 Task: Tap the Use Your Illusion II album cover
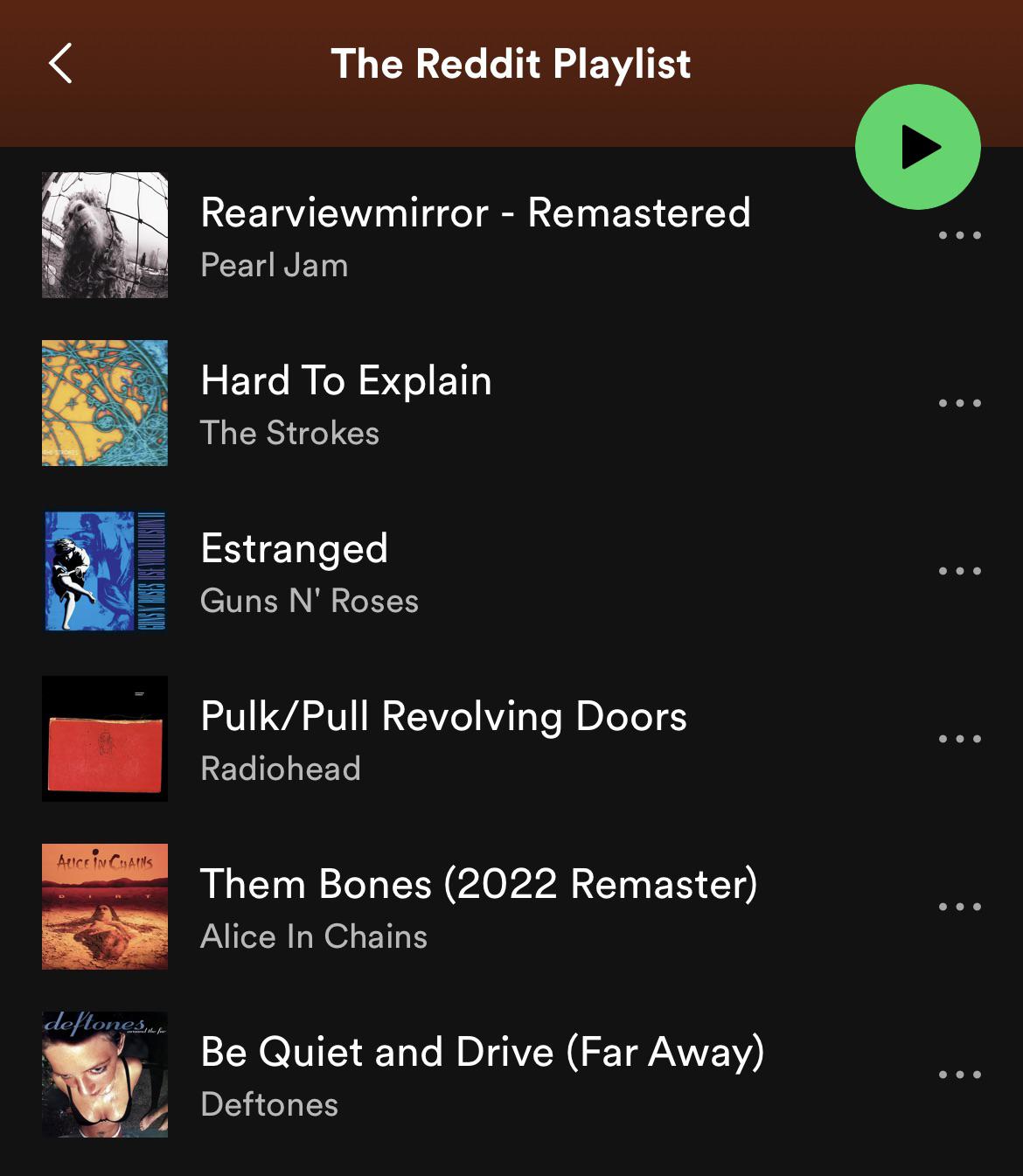point(105,571)
